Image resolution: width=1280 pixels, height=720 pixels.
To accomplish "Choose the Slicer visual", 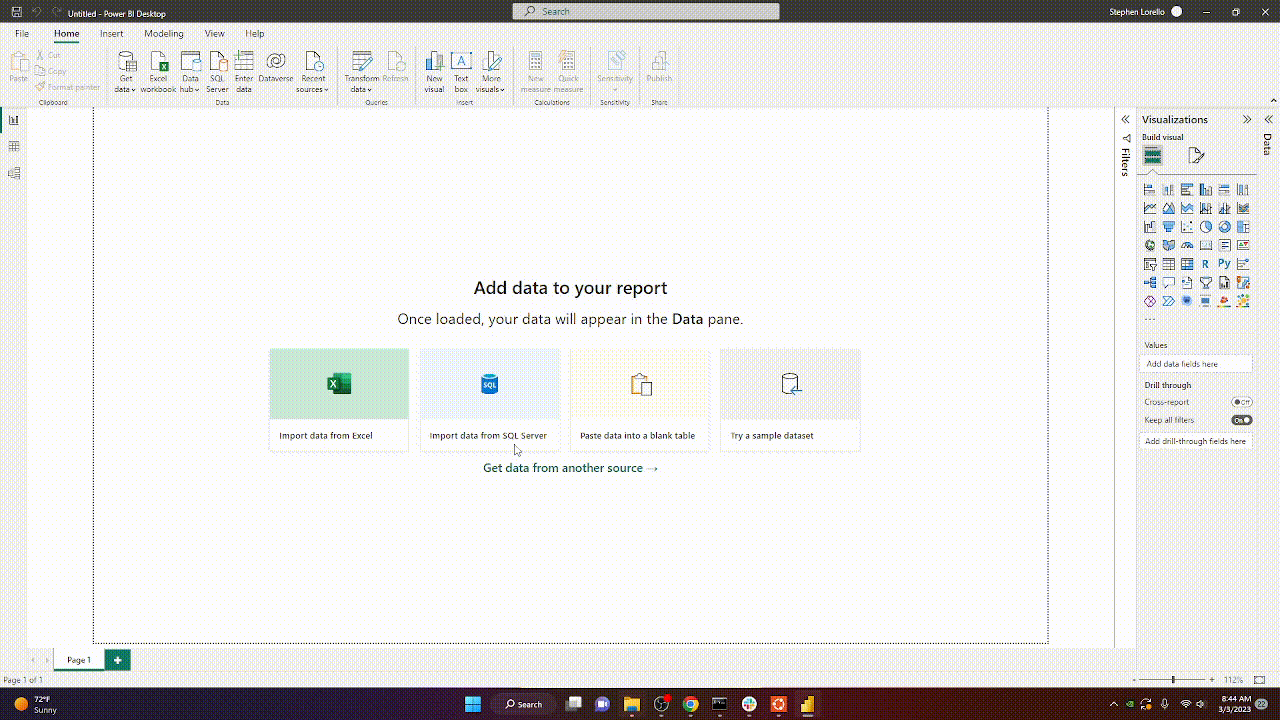I will point(1150,264).
